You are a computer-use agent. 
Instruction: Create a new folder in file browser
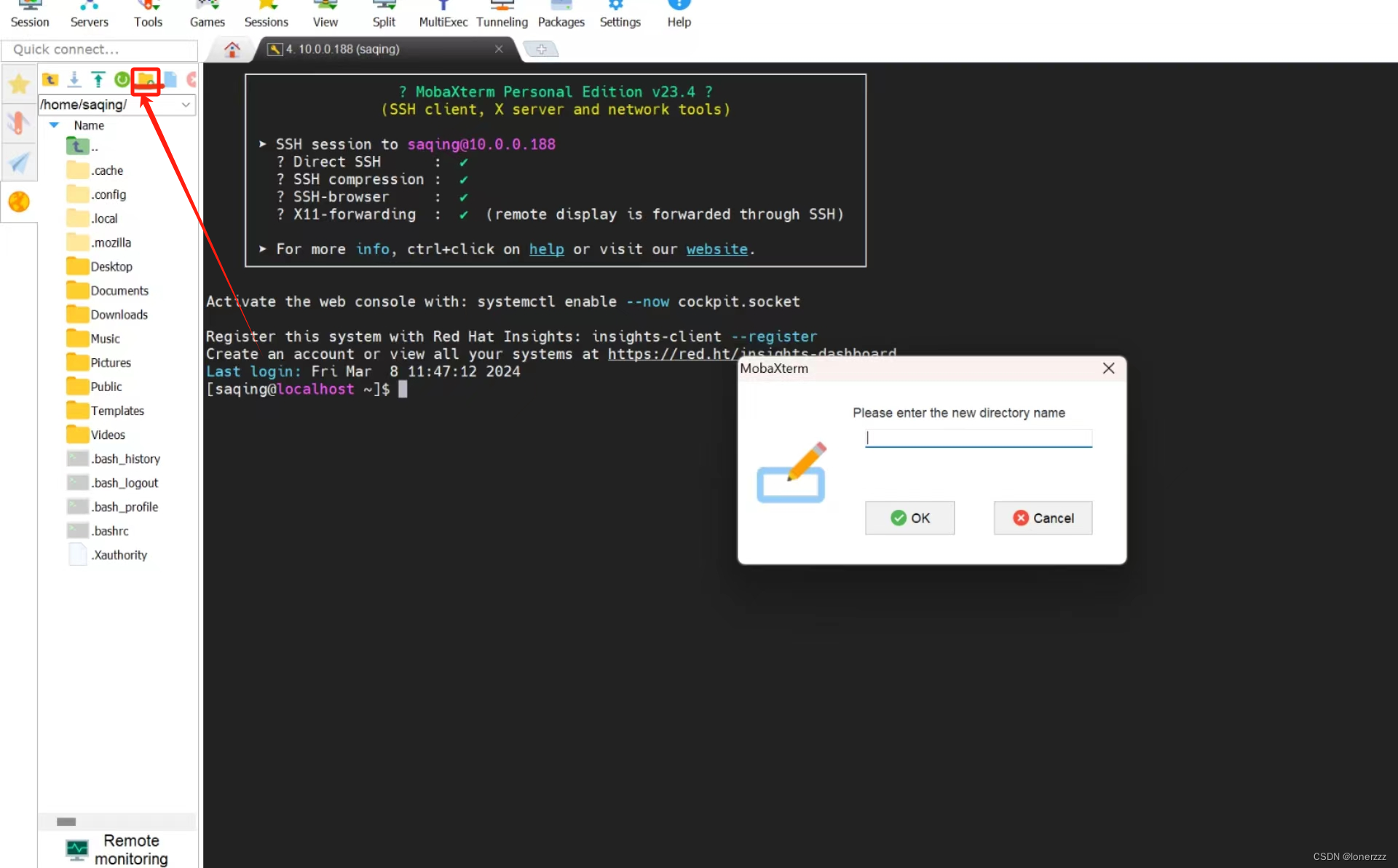[145, 80]
